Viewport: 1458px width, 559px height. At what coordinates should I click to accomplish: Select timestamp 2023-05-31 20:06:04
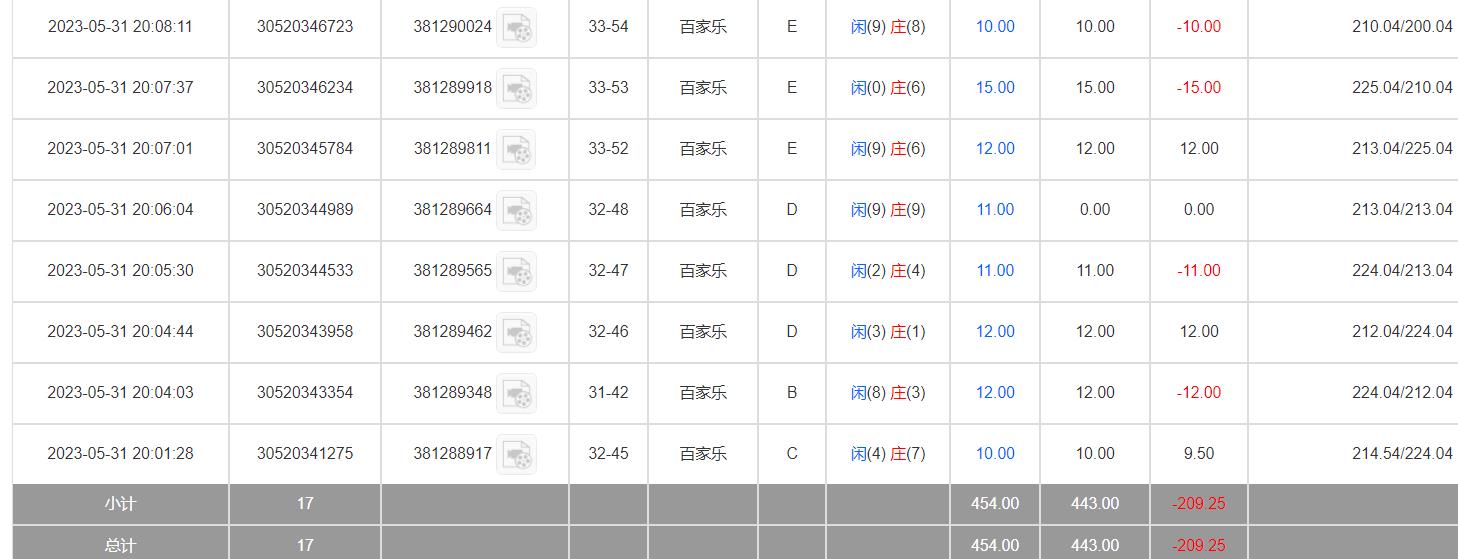click(120, 210)
